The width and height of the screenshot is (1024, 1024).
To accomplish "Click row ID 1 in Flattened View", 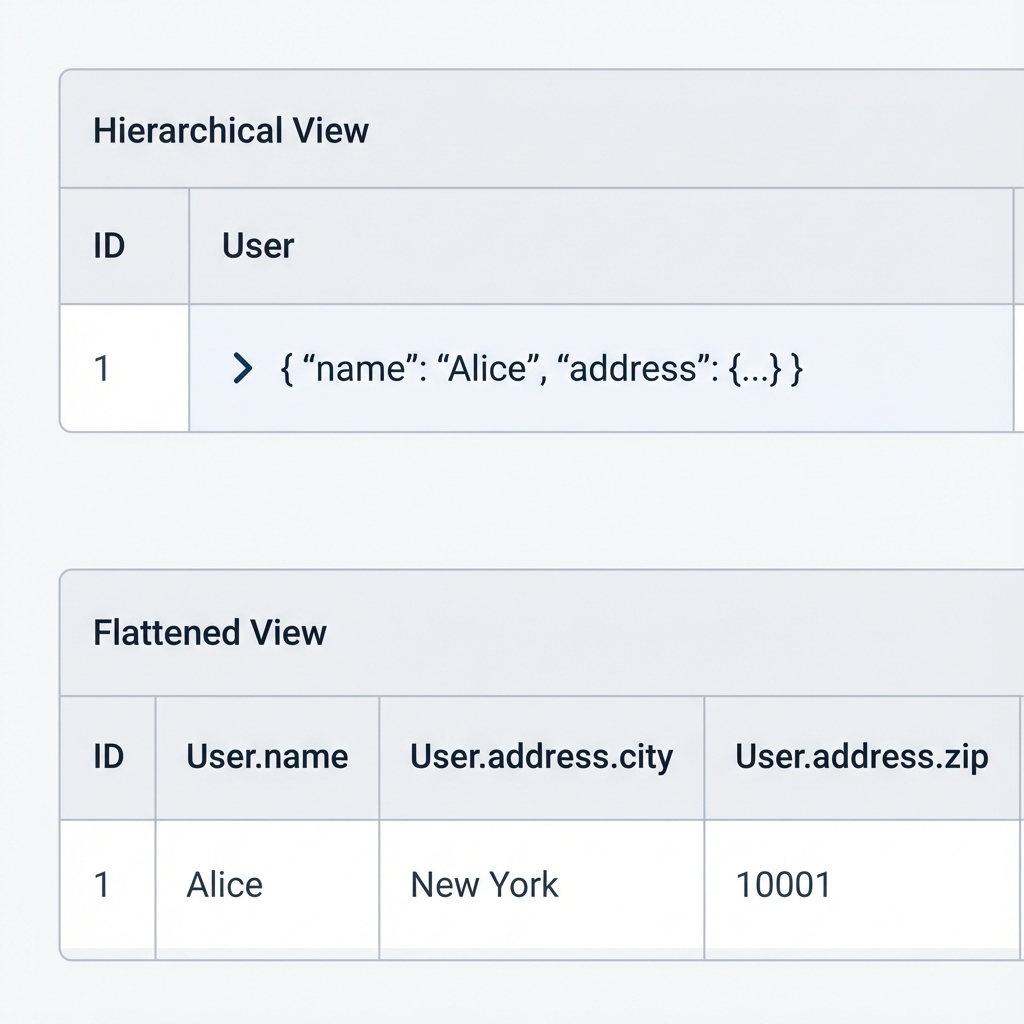I will pos(102,885).
